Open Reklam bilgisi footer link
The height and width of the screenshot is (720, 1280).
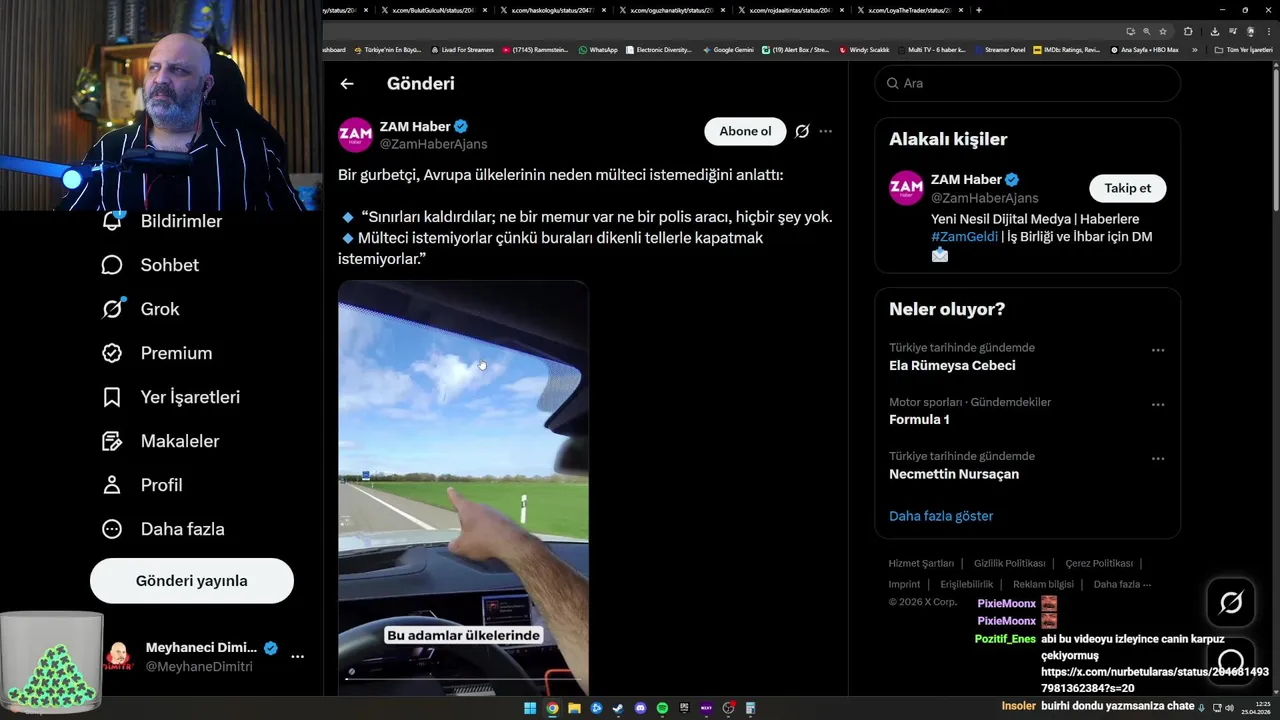tap(1043, 584)
